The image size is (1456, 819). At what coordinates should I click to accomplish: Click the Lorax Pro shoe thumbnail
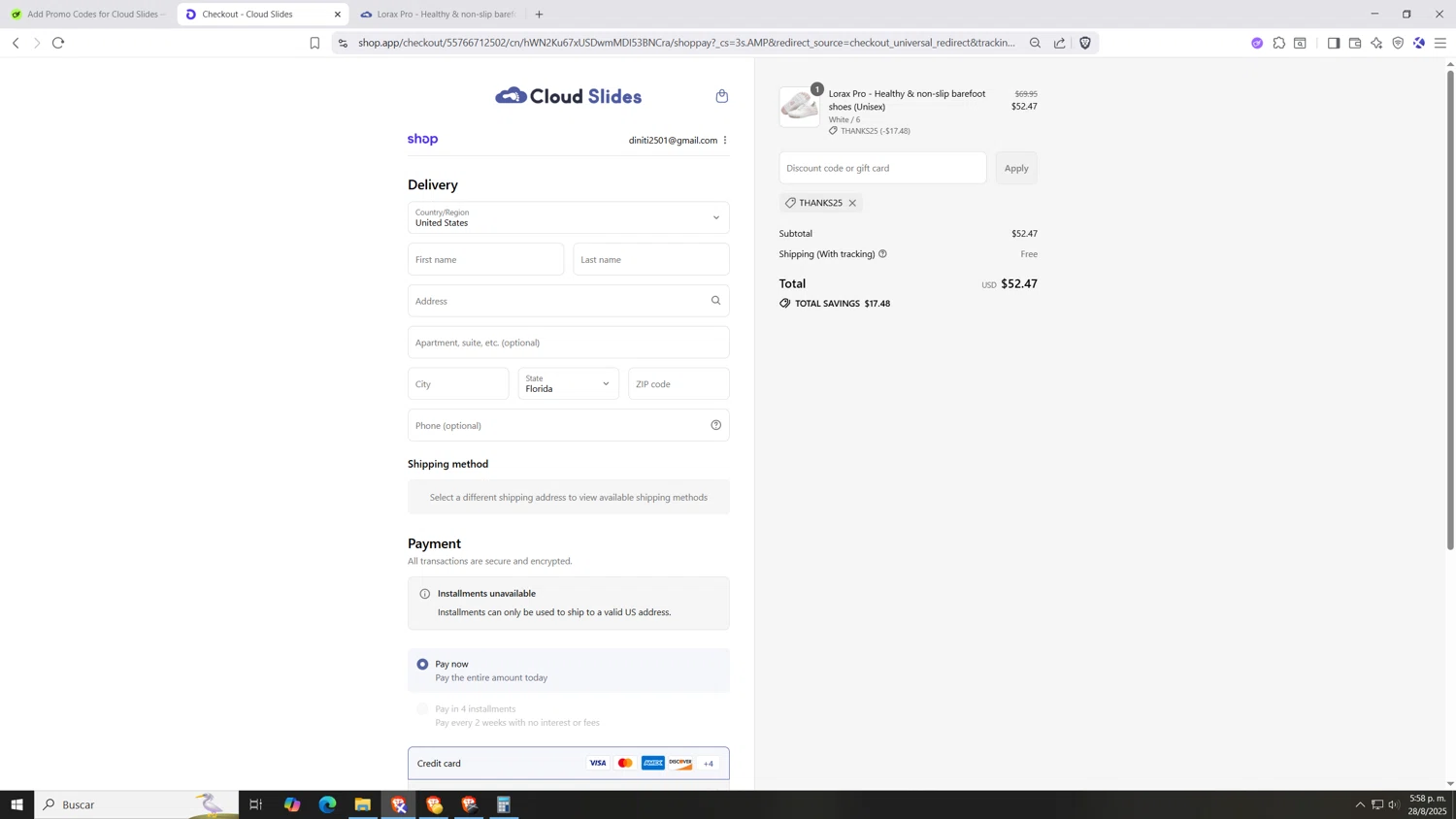pyautogui.click(x=799, y=107)
